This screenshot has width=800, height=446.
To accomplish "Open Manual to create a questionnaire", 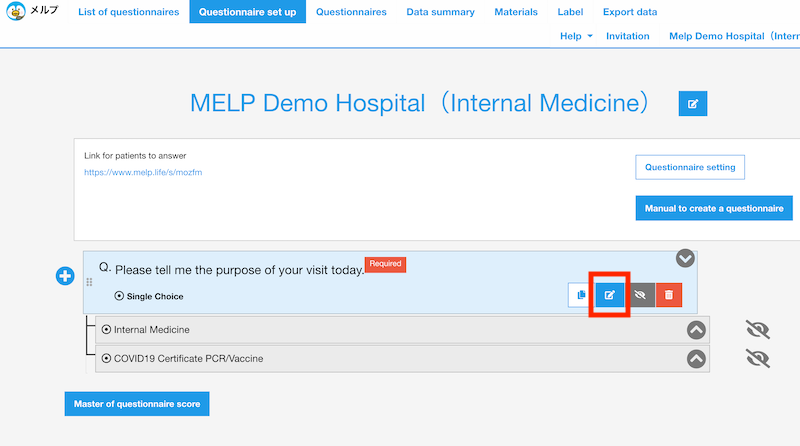I will (x=714, y=208).
